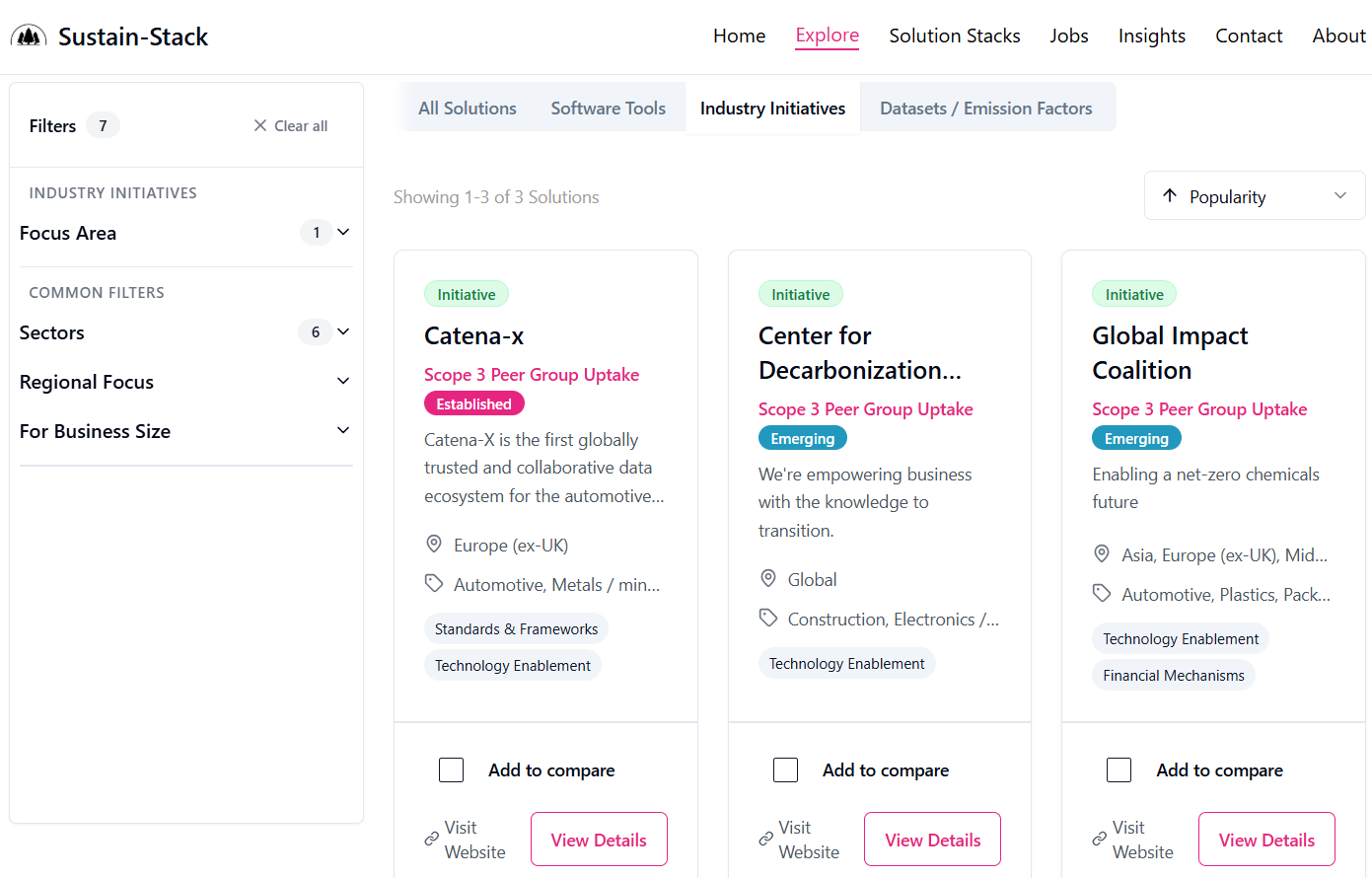Image resolution: width=1372 pixels, height=878 pixels.
Task: Open the Explore nav item
Action: (x=827, y=36)
